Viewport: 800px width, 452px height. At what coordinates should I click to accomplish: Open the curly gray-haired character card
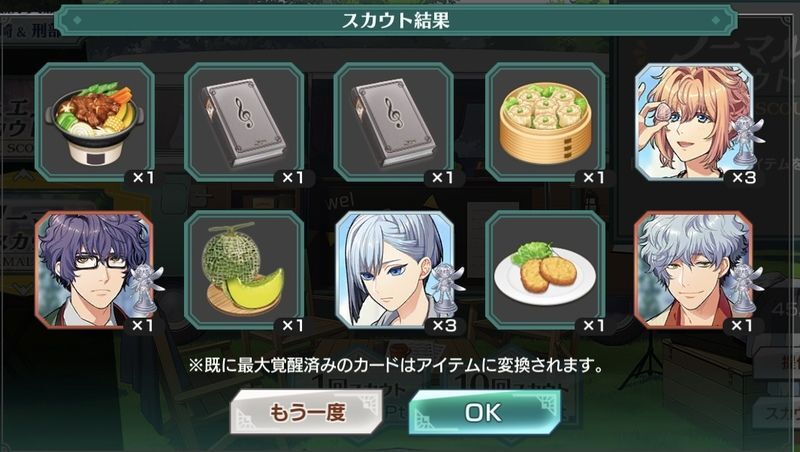(694, 270)
